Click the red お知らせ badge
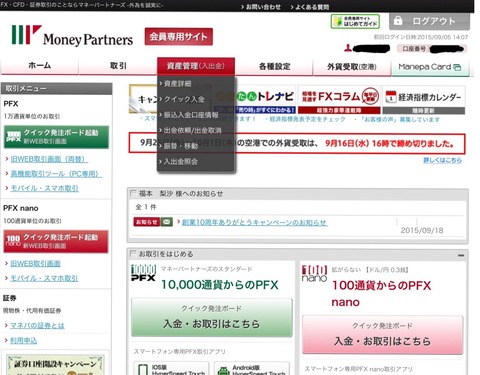The image size is (480, 375). click(x=147, y=222)
